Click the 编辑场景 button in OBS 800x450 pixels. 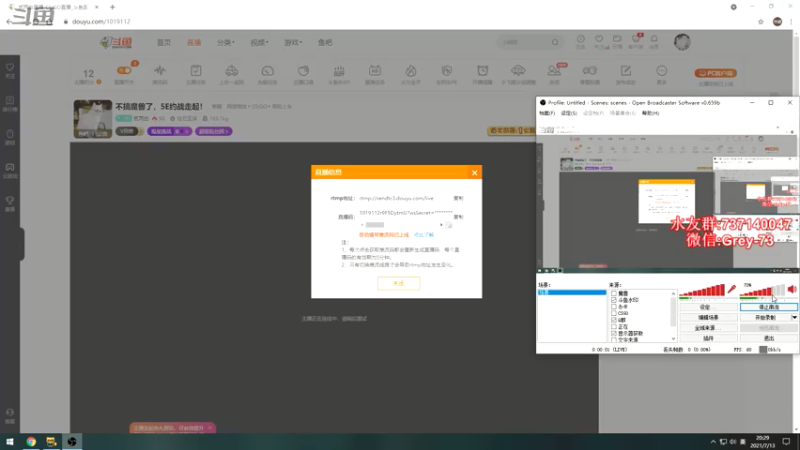click(708, 317)
